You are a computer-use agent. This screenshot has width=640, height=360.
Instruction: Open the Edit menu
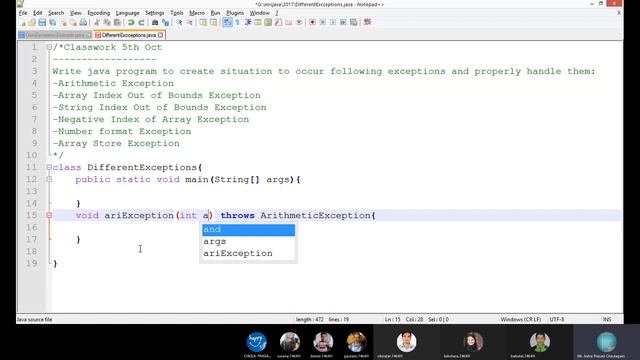pos(38,13)
